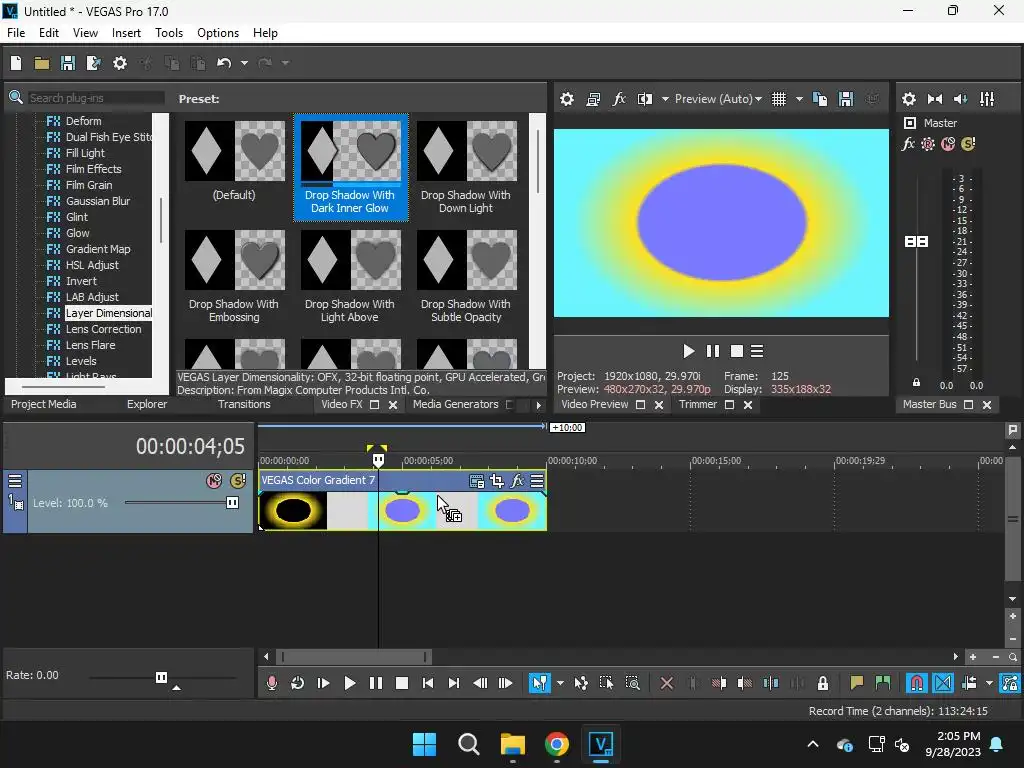The height and width of the screenshot is (768, 1024).
Task: Open the Options menu
Action: click(x=218, y=33)
